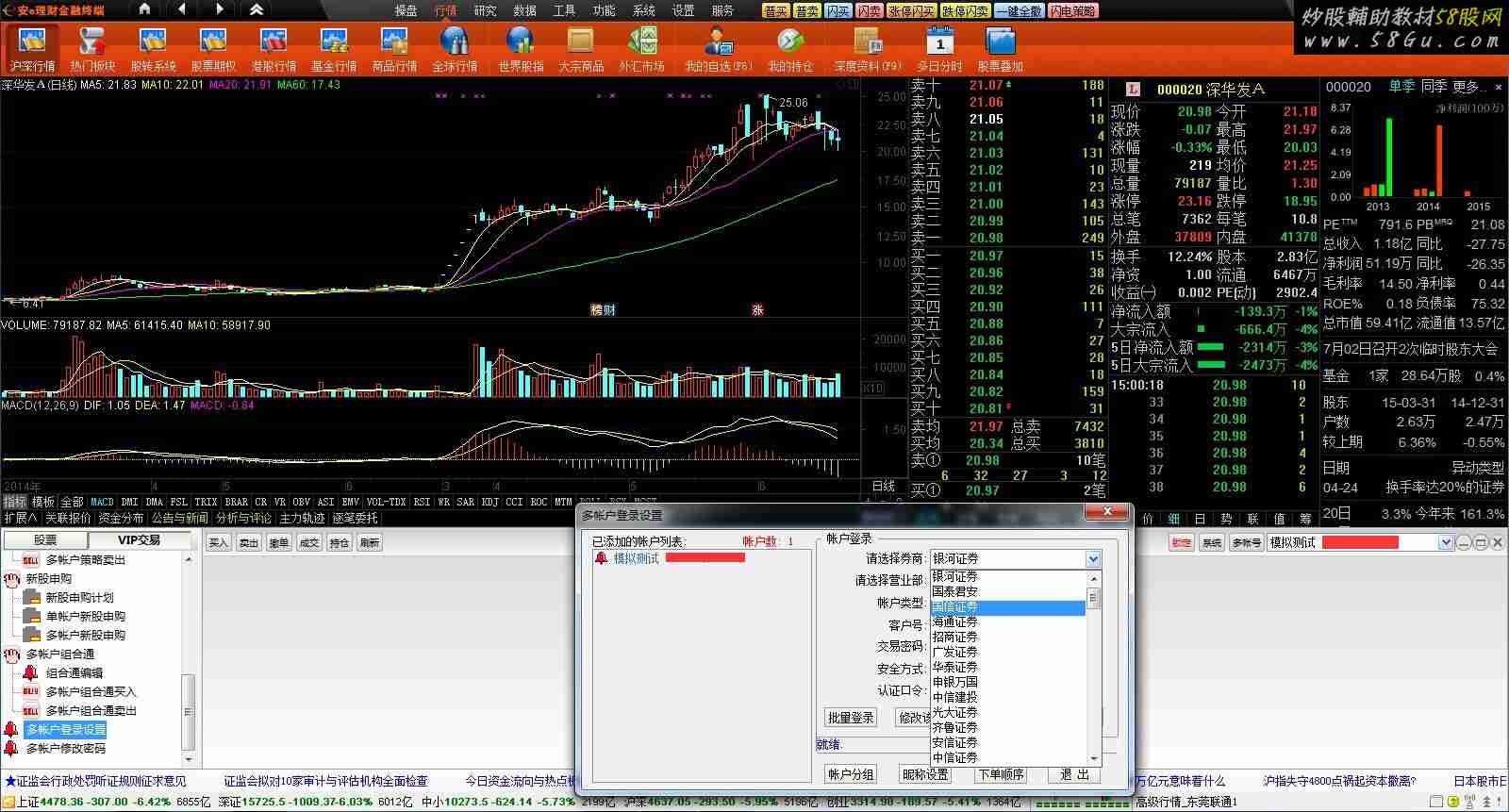Close the 多帐户登录设置 dialog
Image resolution: width=1509 pixels, height=812 pixels.
pyautogui.click(x=1106, y=512)
